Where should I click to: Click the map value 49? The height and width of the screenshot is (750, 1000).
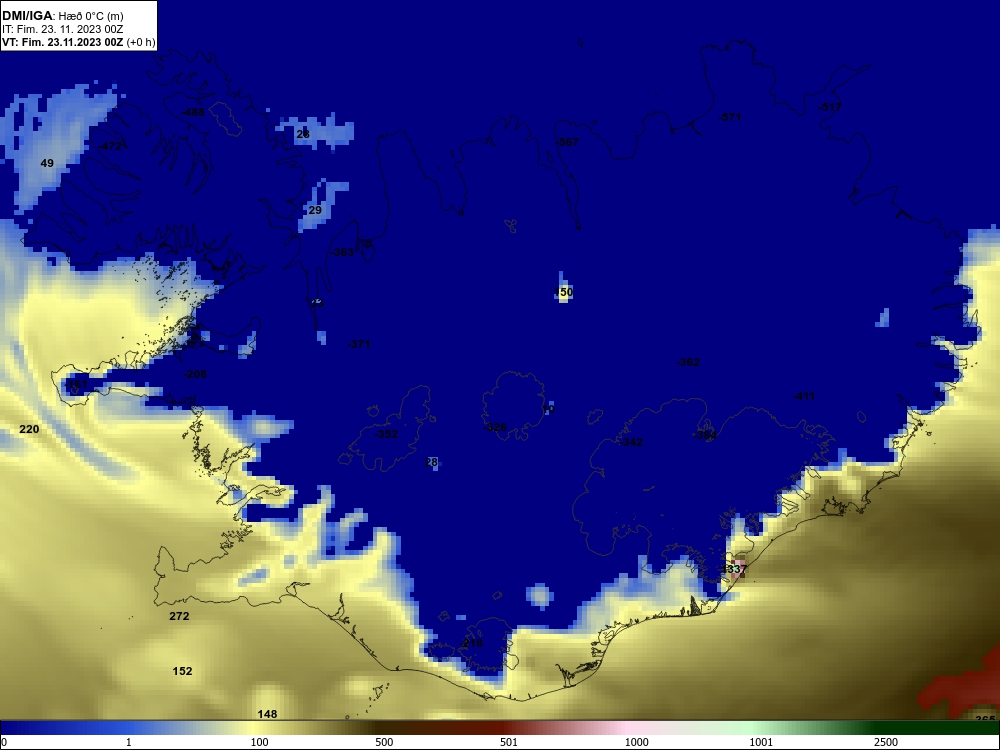[47, 163]
